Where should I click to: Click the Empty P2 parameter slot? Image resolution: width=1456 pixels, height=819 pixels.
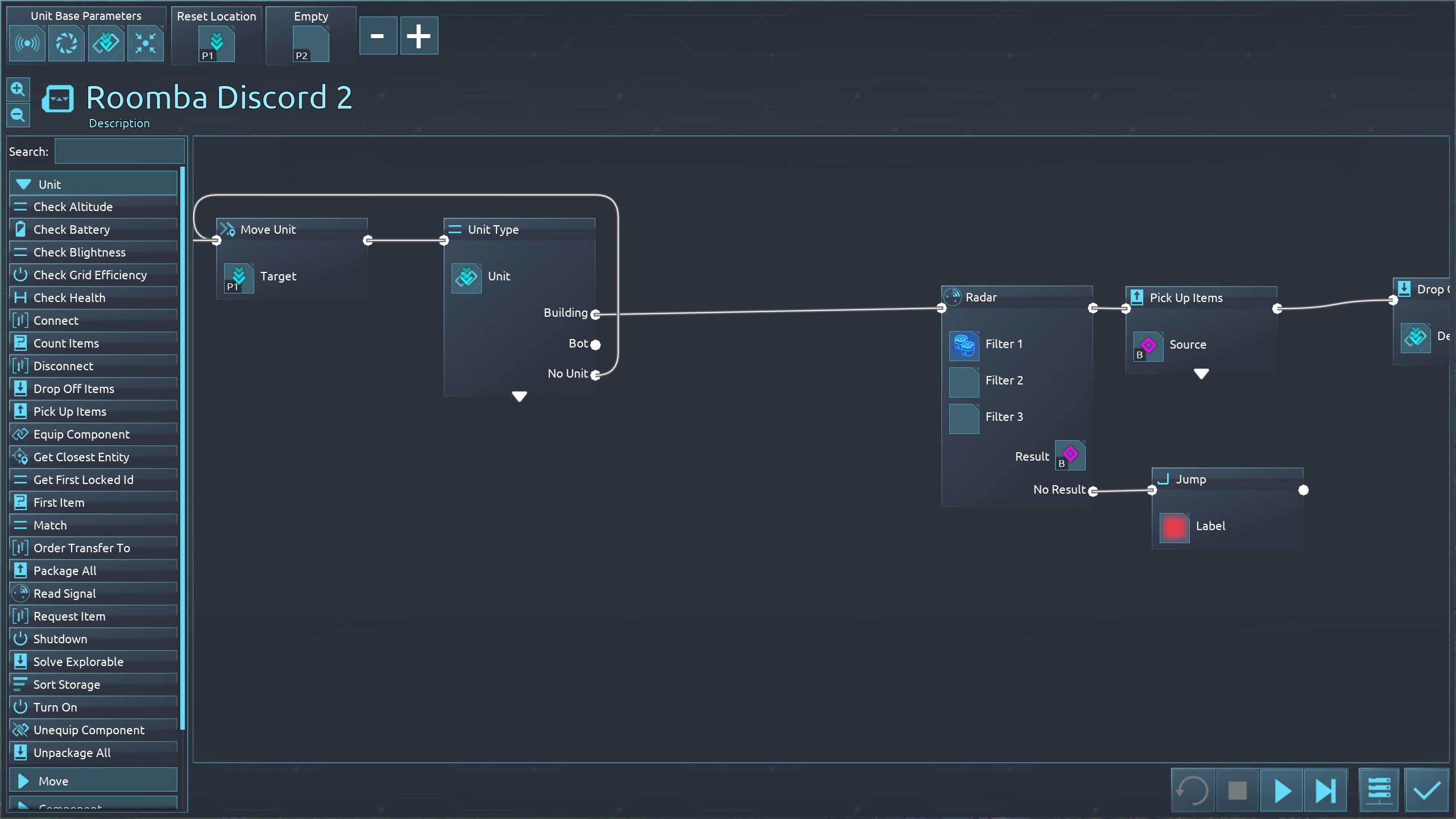[x=311, y=44]
